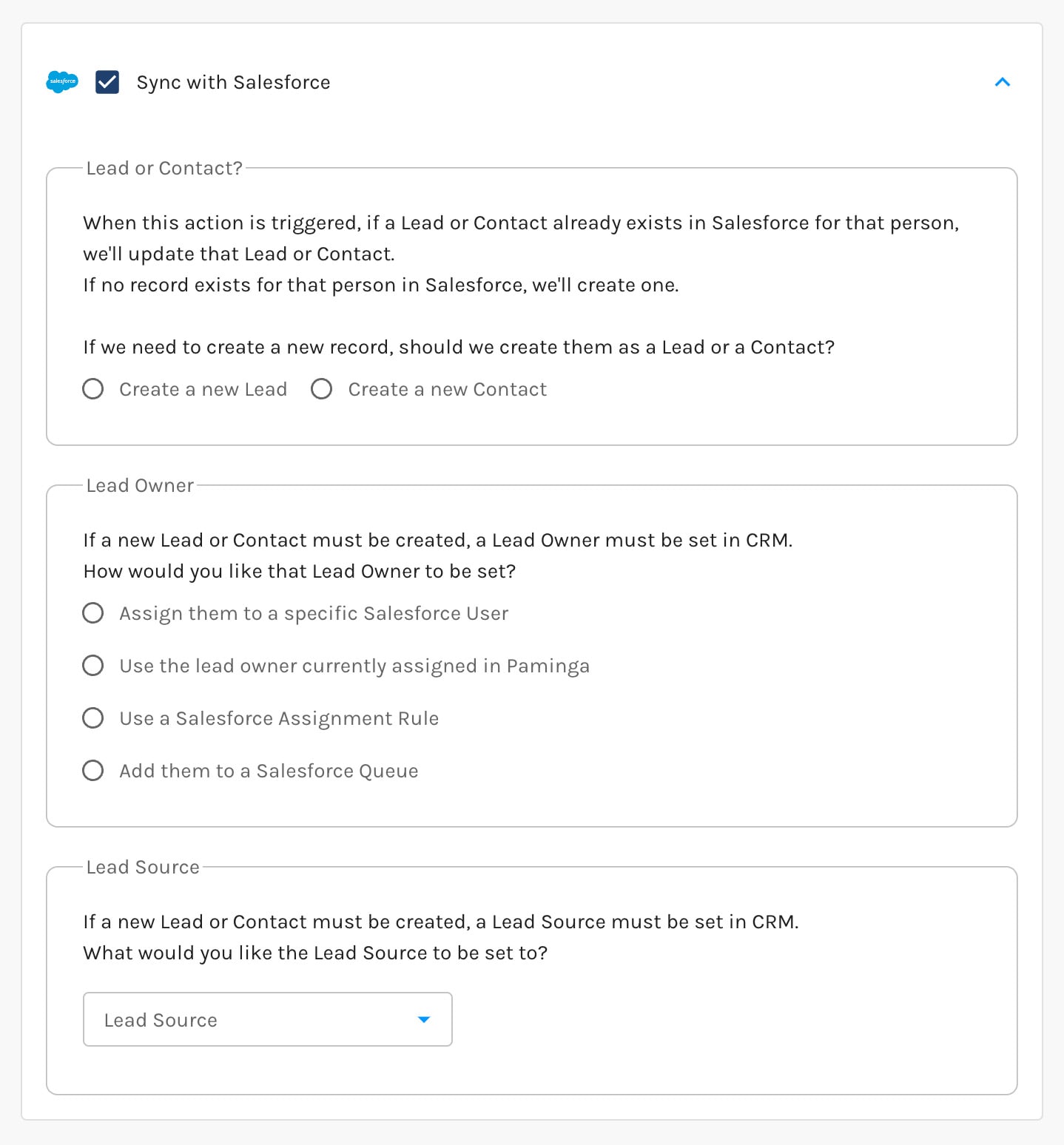Click the "Lead or Contact?" section legend
The height and width of the screenshot is (1145, 1064).
coord(164,169)
